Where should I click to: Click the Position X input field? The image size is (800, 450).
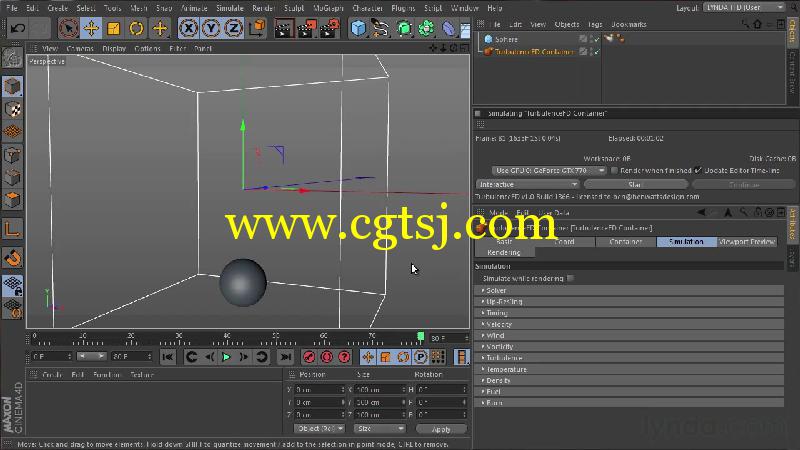[x=319, y=389]
